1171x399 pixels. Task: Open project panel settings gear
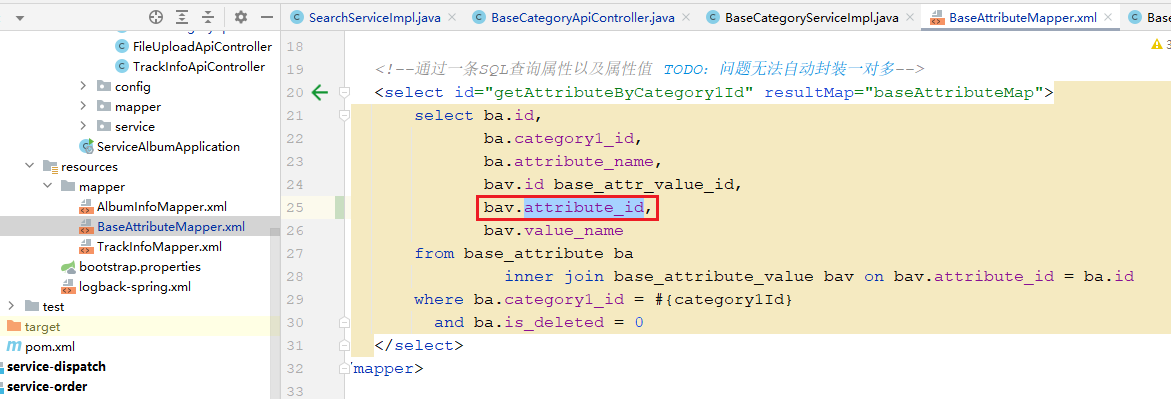click(x=240, y=16)
